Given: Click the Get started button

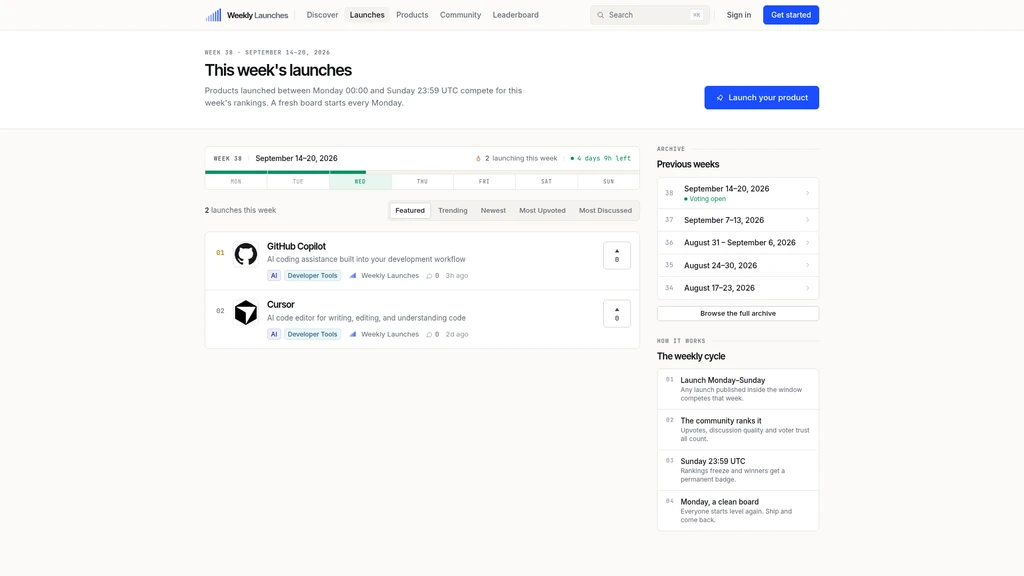Looking at the screenshot, I should tap(791, 15).
